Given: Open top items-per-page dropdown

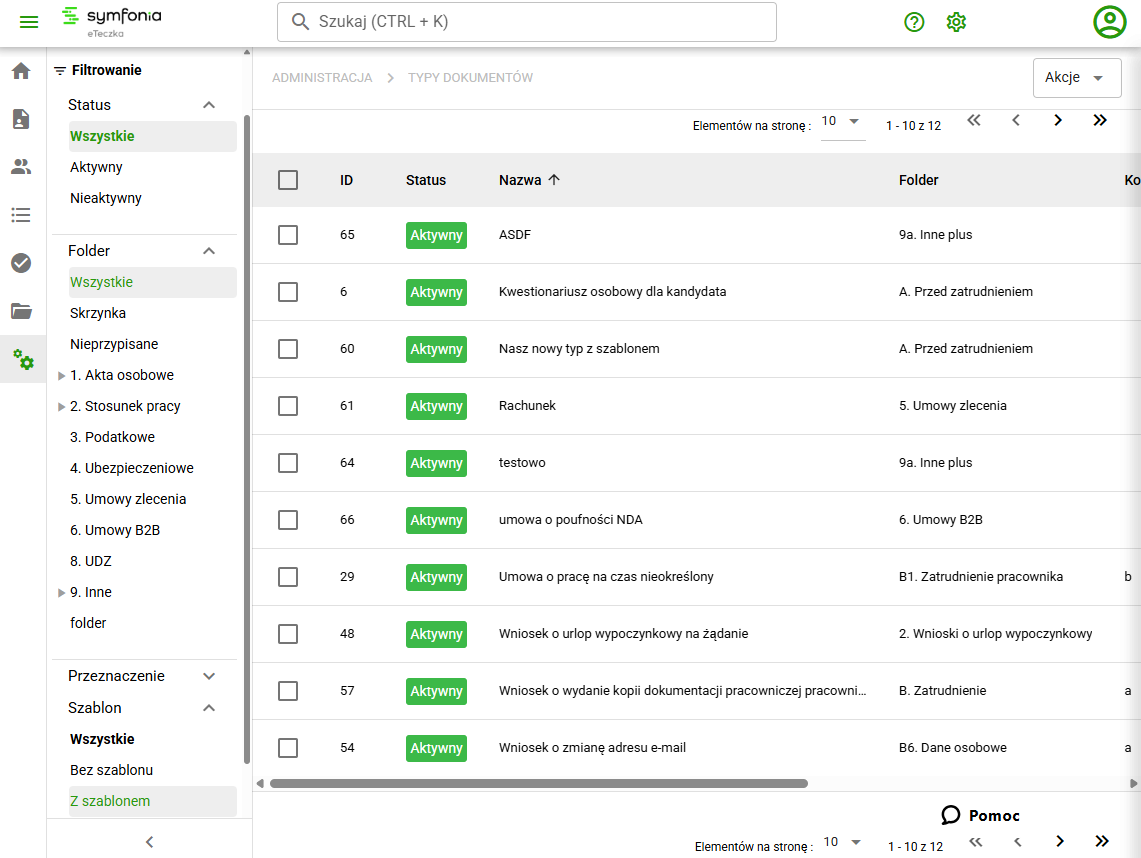Looking at the screenshot, I should (843, 122).
